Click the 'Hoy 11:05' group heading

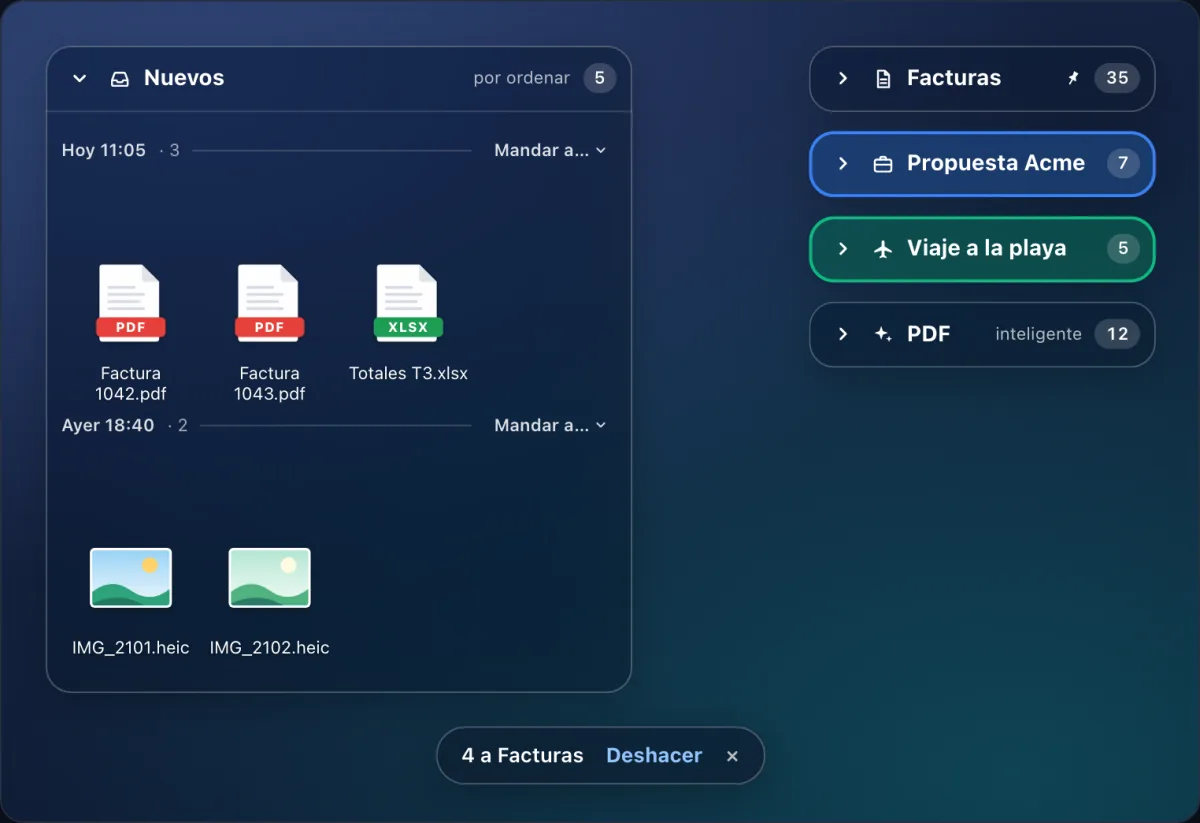click(104, 150)
